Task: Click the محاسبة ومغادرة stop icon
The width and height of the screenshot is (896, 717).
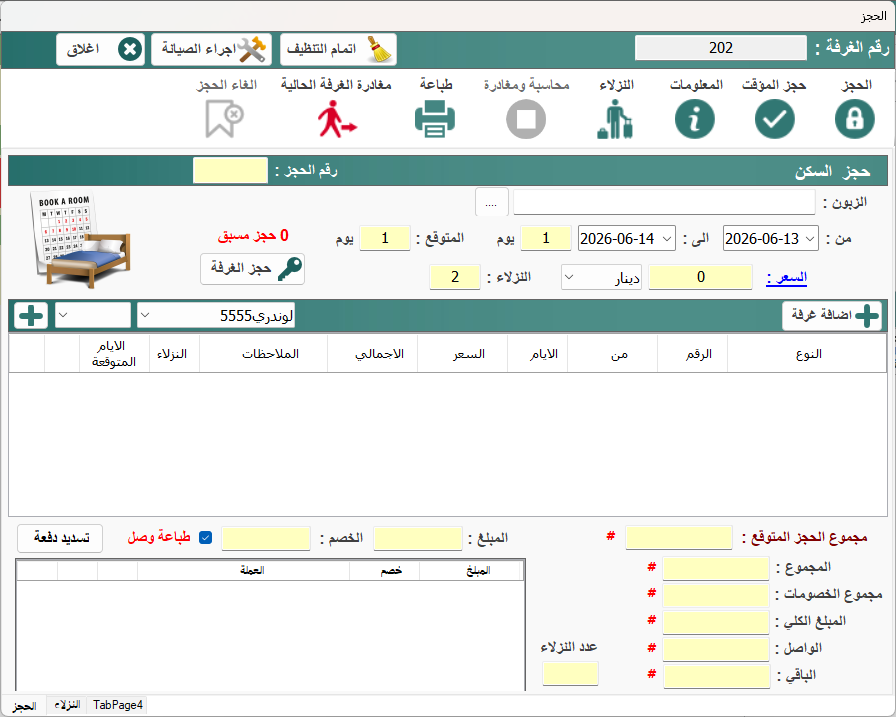Action: [526, 119]
